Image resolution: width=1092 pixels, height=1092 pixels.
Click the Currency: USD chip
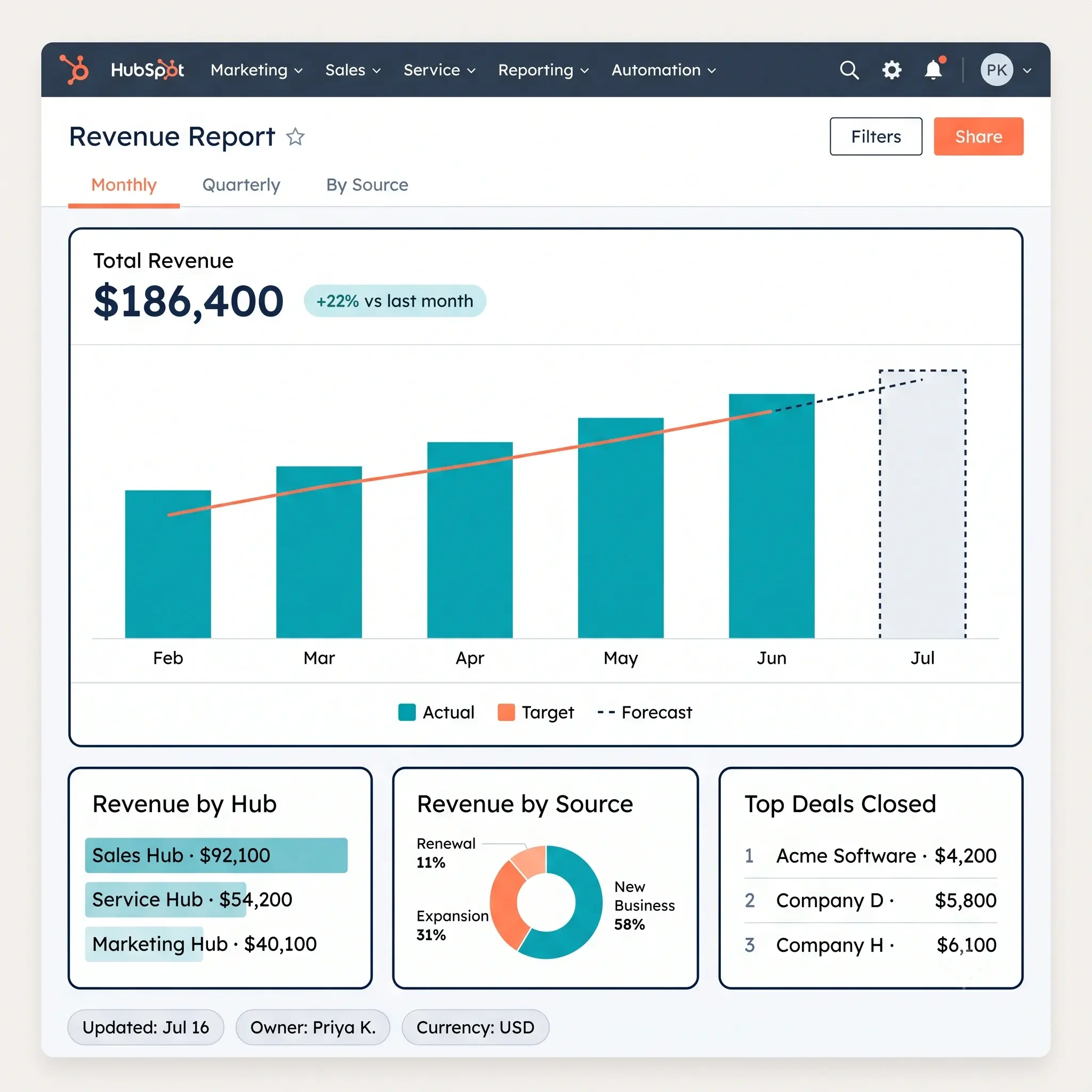tap(475, 1027)
